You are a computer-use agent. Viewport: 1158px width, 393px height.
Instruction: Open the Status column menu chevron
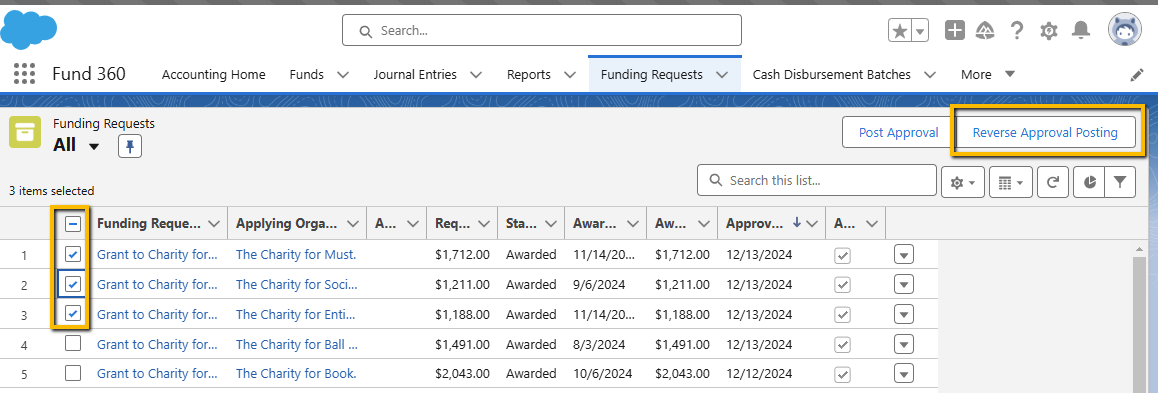(x=550, y=224)
